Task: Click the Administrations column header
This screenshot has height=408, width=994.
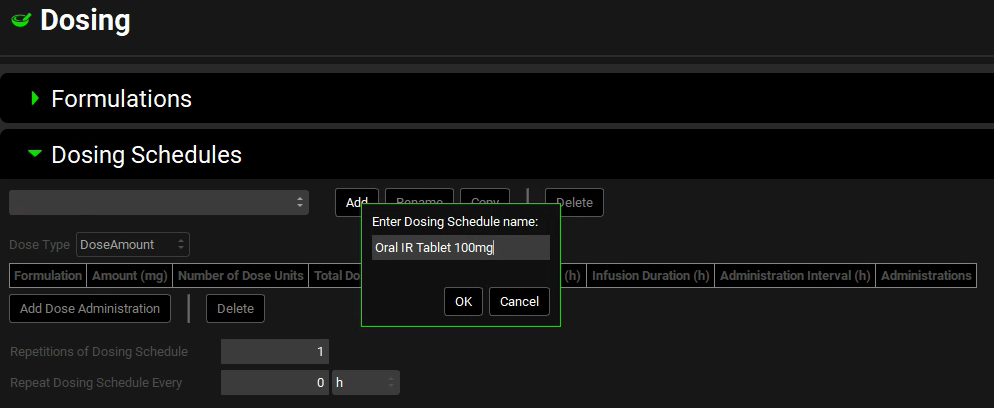Action: pyautogui.click(x=925, y=276)
